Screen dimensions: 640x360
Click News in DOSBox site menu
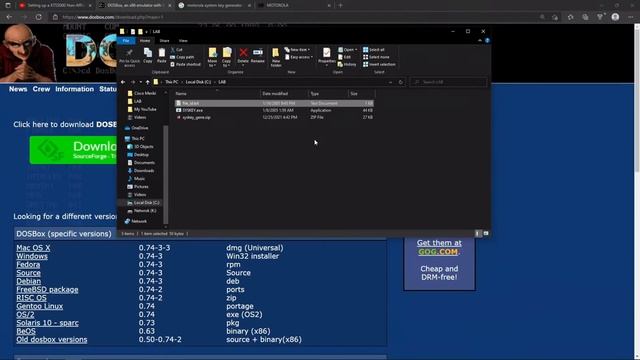point(18,89)
